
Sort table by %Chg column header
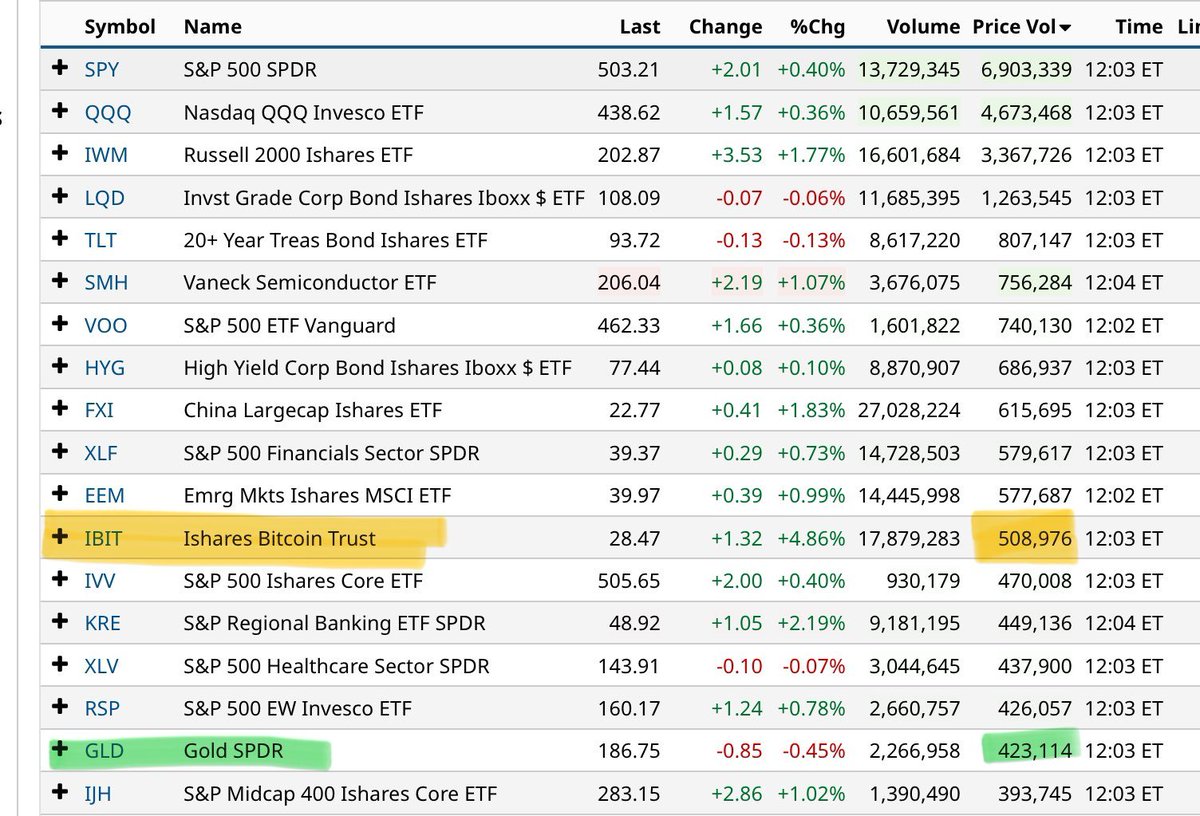point(817,27)
